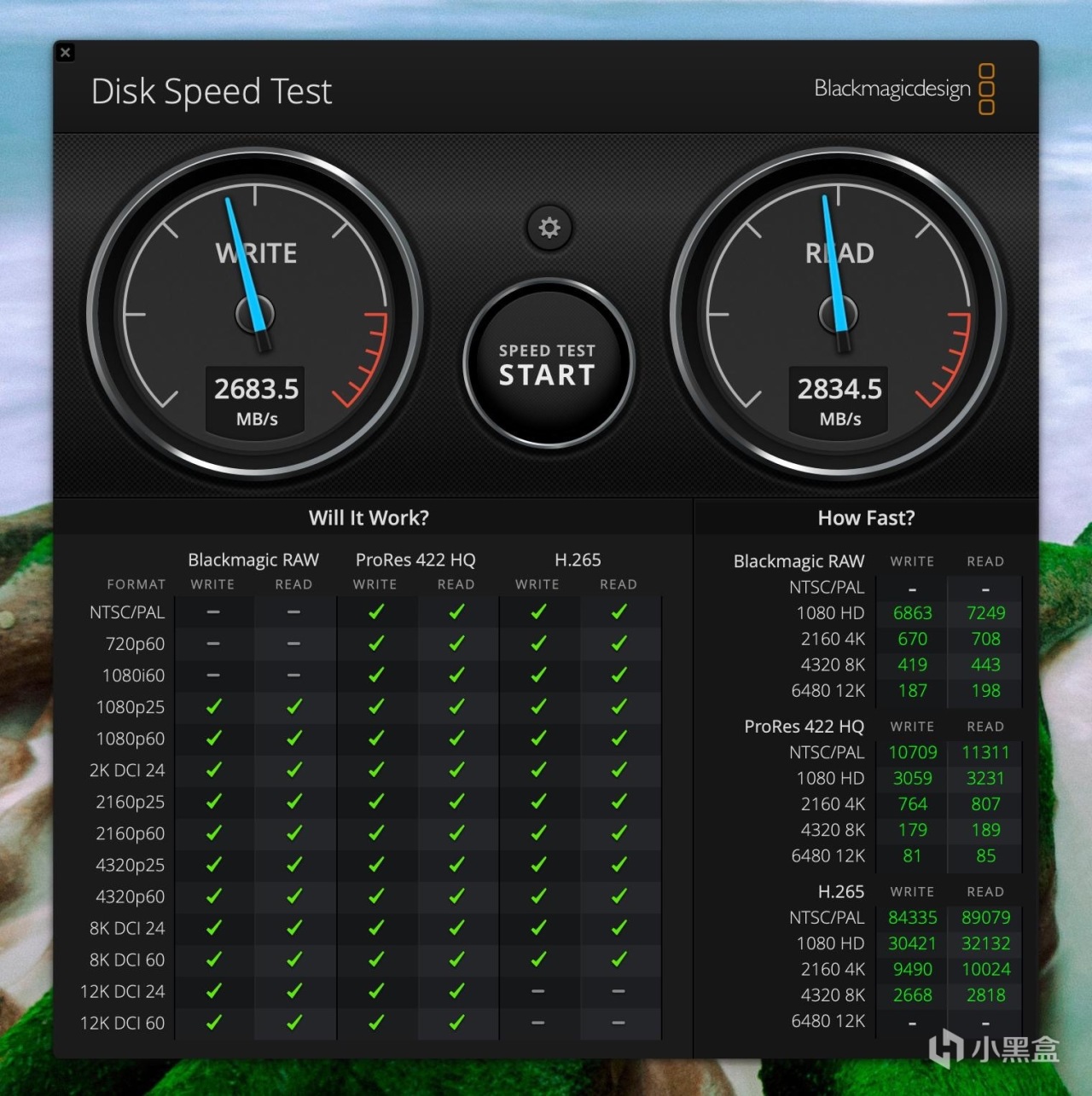Click the H.265 2160 4K write value 9490
This screenshot has width=1092, height=1096.
[x=912, y=969]
